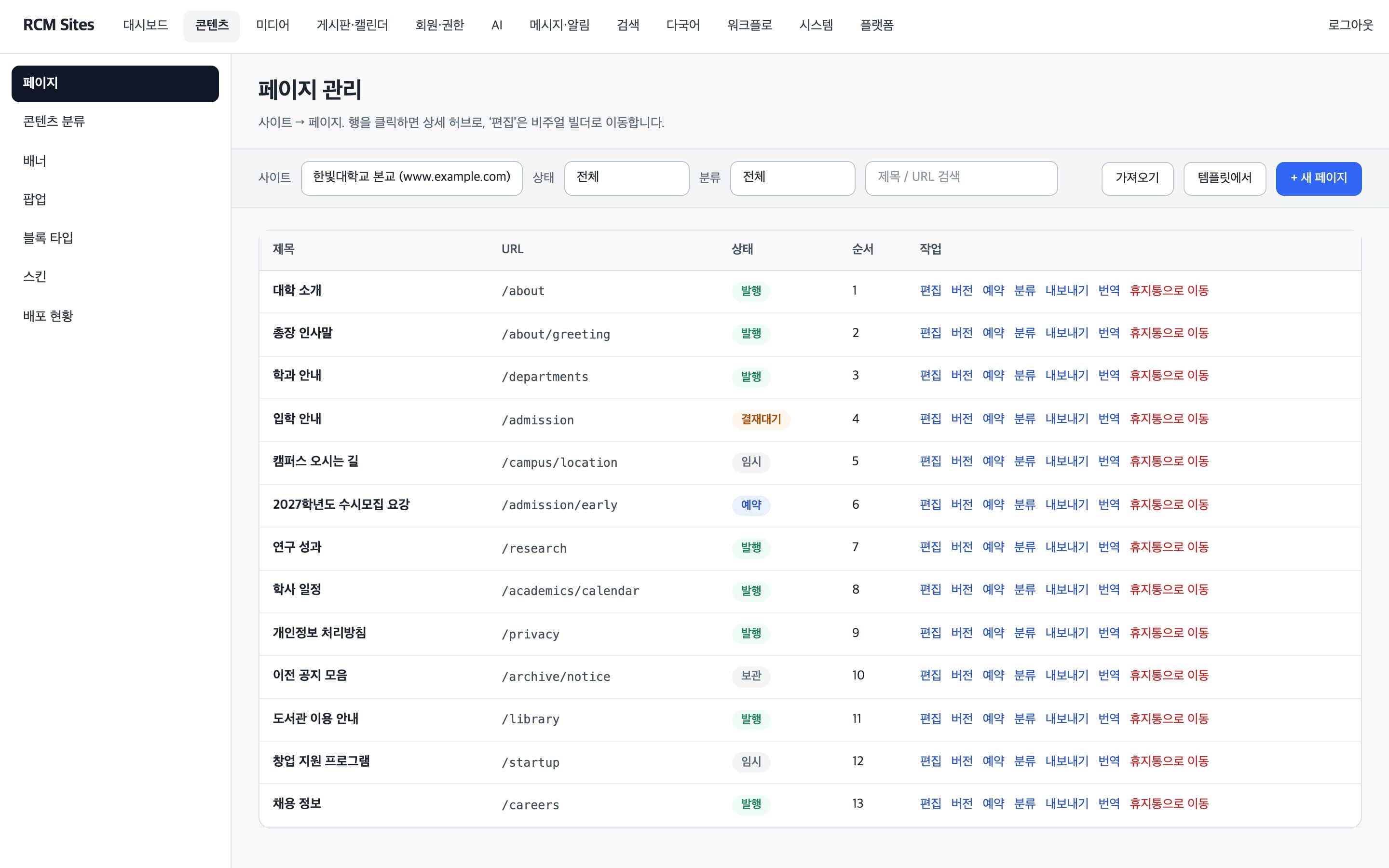Open the AI top menu
The height and width of the screenshot is (868, 1389).
(496, 25)
